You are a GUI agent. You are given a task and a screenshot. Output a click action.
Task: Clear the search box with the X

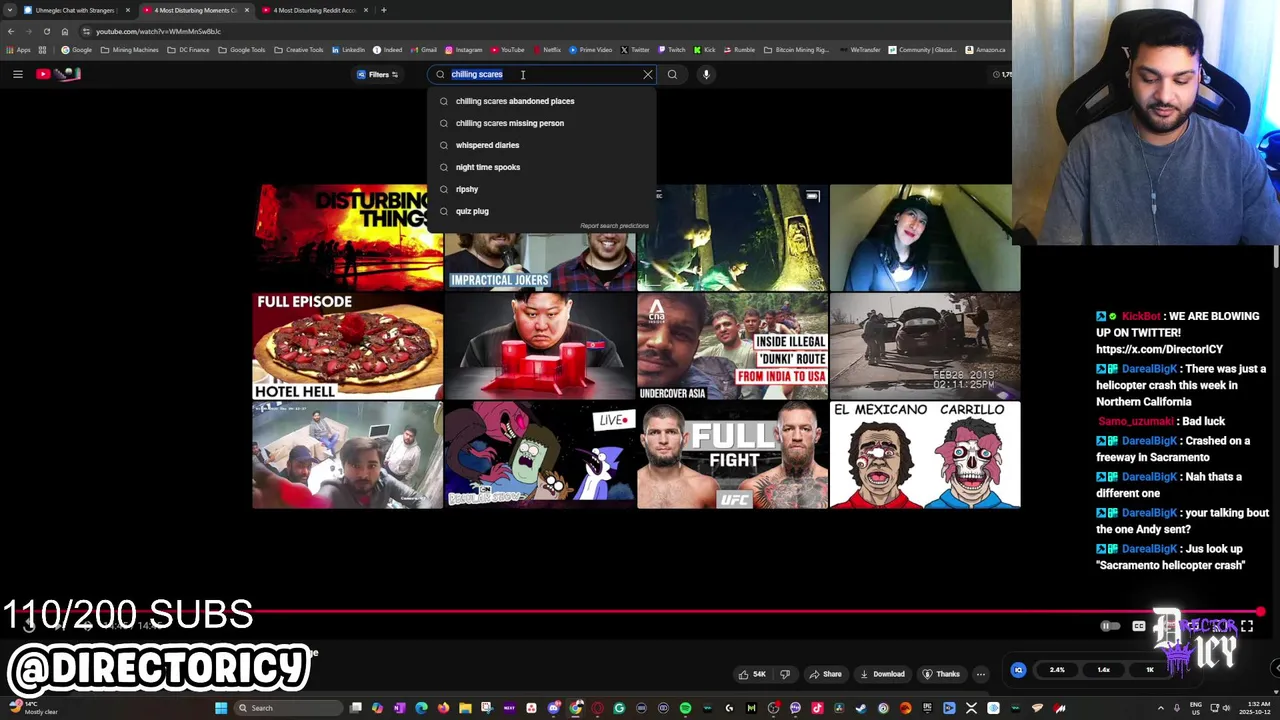click(x=647, y=74)
